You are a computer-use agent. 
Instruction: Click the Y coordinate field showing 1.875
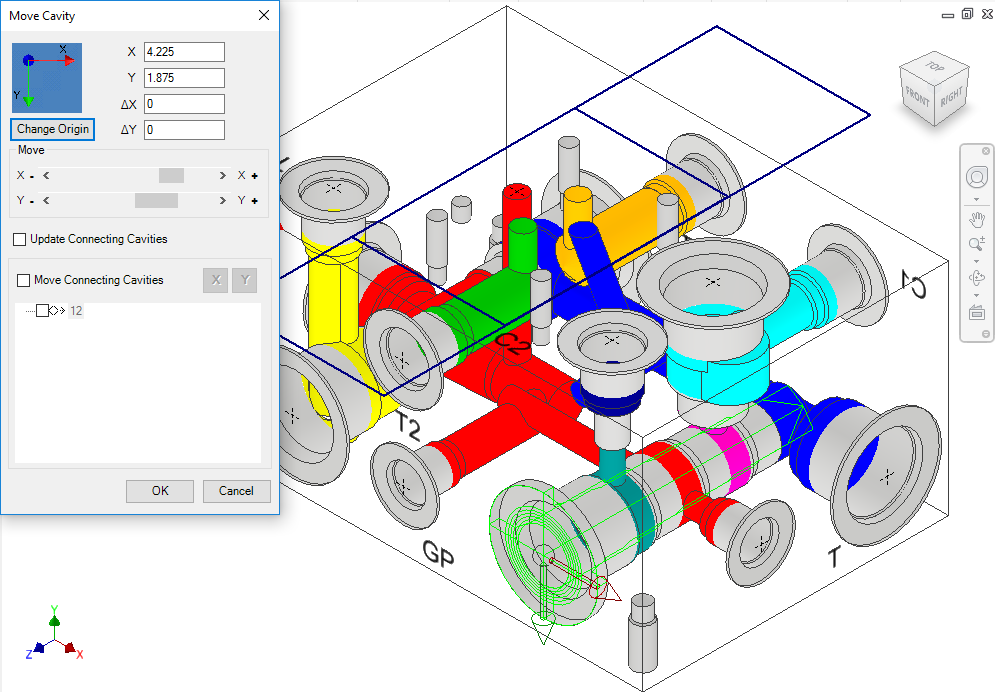(x=184, y=78)
